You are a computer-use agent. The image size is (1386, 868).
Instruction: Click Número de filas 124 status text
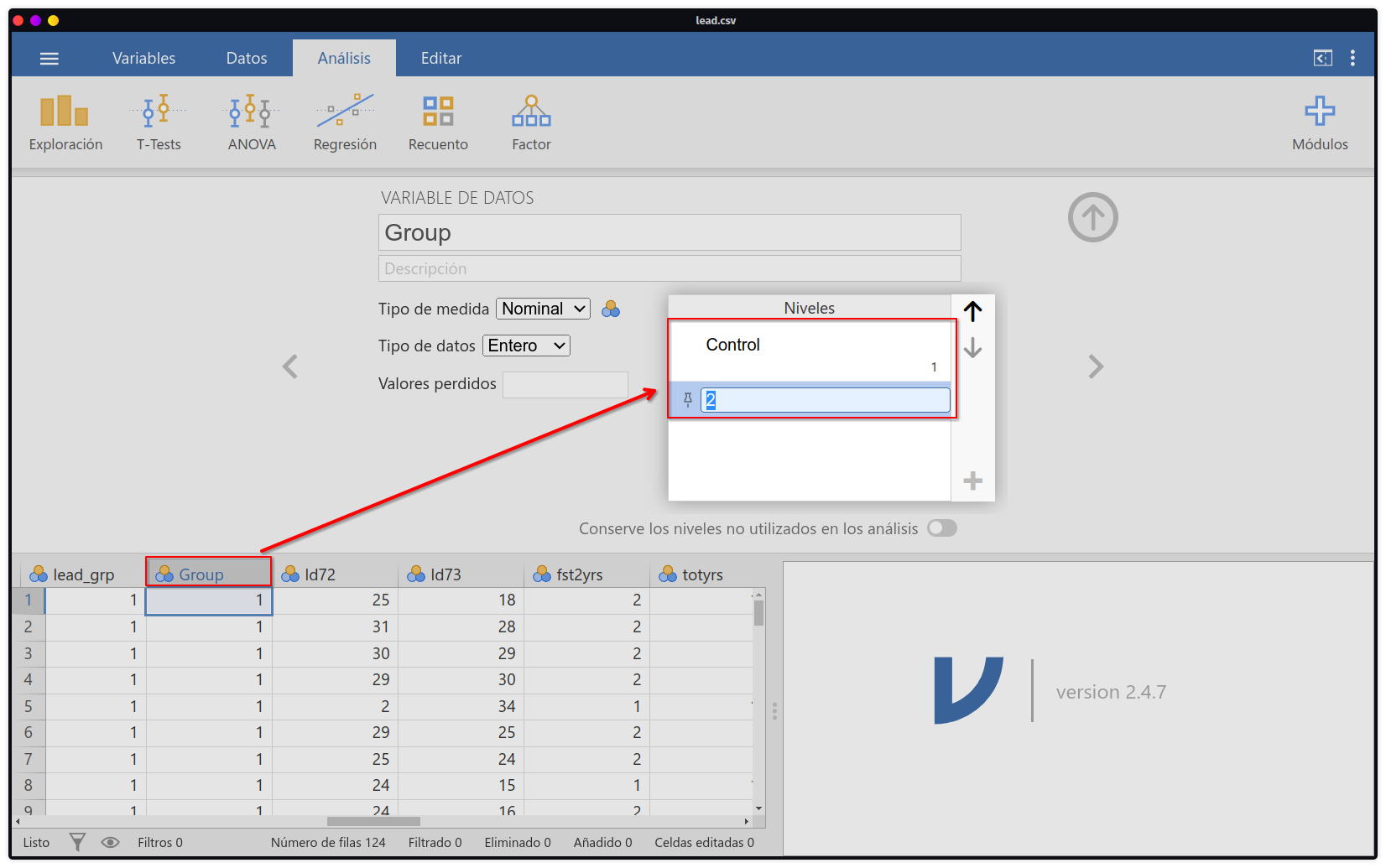[328, 842]
